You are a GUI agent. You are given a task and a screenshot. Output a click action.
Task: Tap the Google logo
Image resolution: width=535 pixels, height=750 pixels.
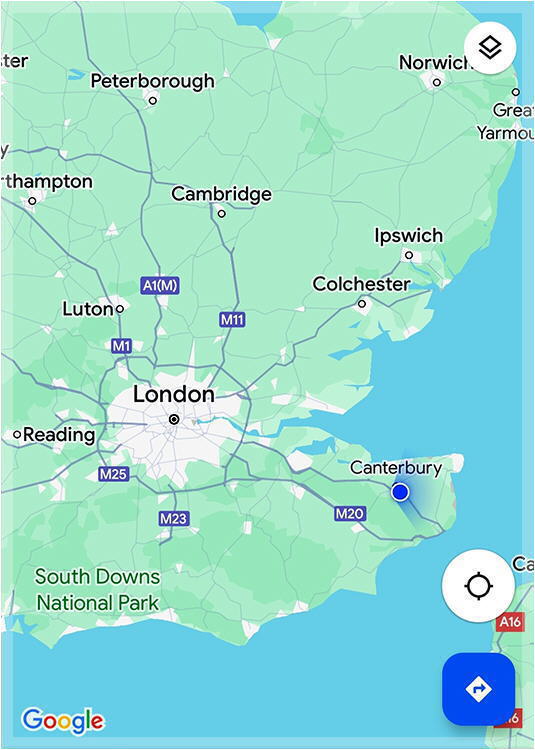point(63,721)
